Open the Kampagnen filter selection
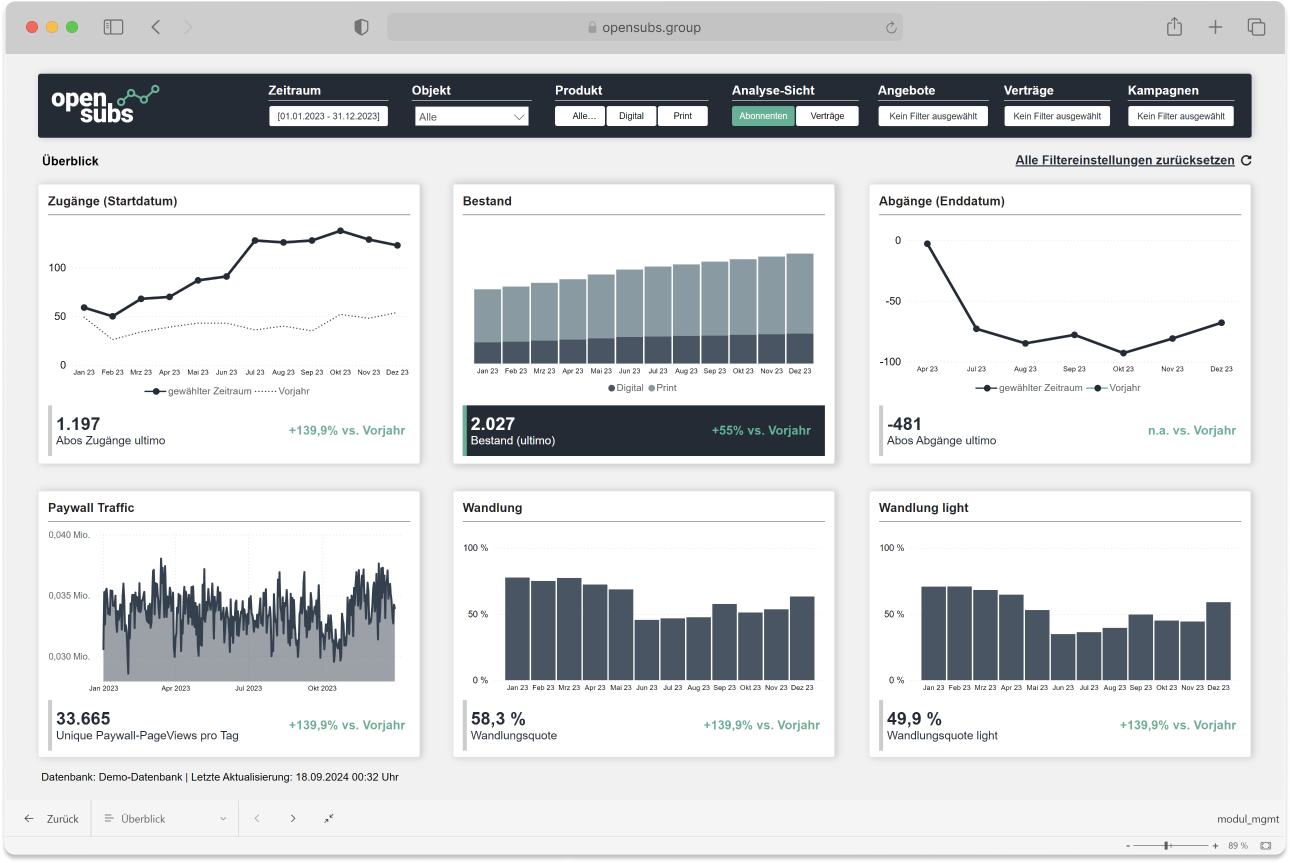The width and height of the screenshot is (1290, 863). [1180, 116]
